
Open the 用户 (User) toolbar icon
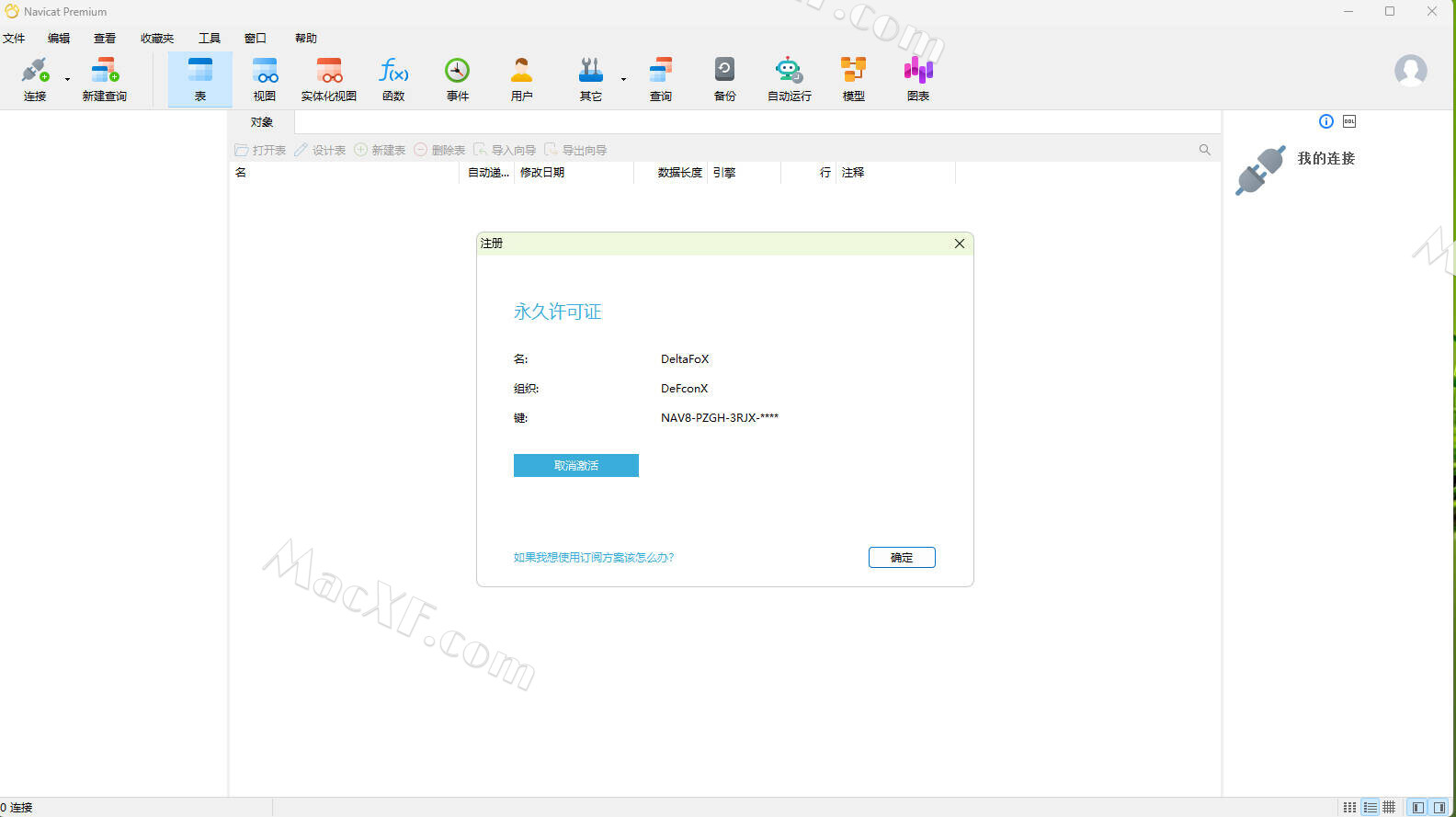(522, 79)
